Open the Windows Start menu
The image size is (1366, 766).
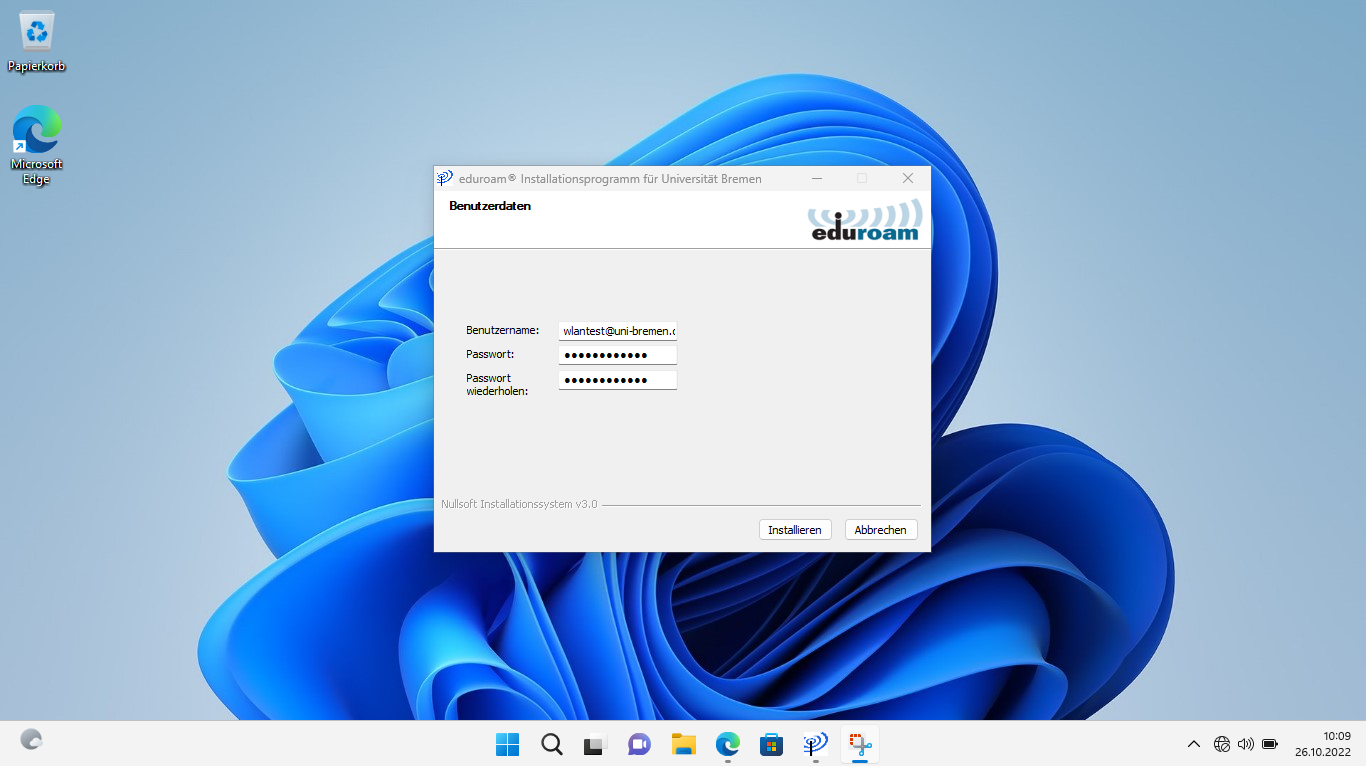[508, 744]
